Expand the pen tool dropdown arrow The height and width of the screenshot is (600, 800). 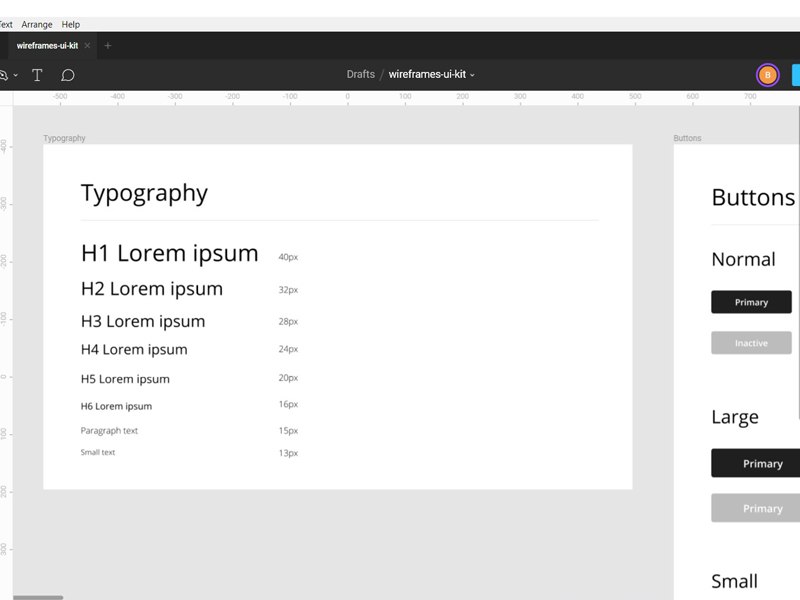(x=16, y=76)
